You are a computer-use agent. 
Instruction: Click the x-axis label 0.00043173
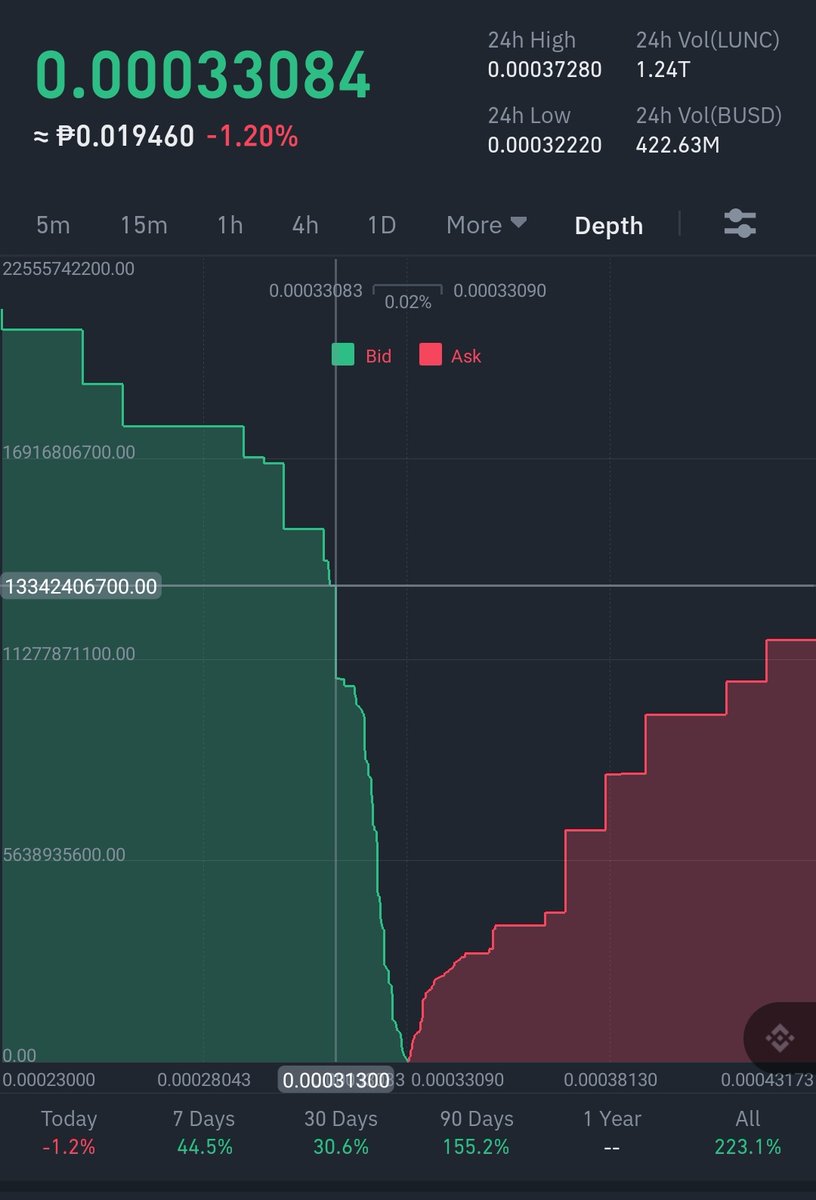pyautogui.click(x=768, y=1080)
